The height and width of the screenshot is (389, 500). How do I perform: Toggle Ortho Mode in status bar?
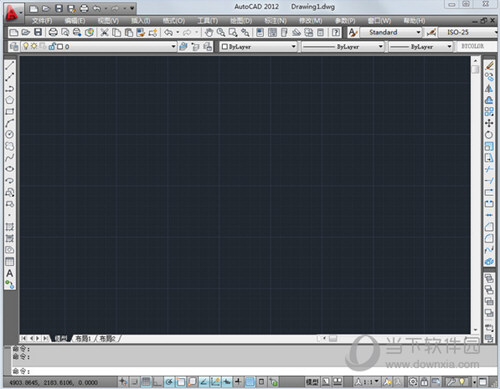tap(157, 382)
